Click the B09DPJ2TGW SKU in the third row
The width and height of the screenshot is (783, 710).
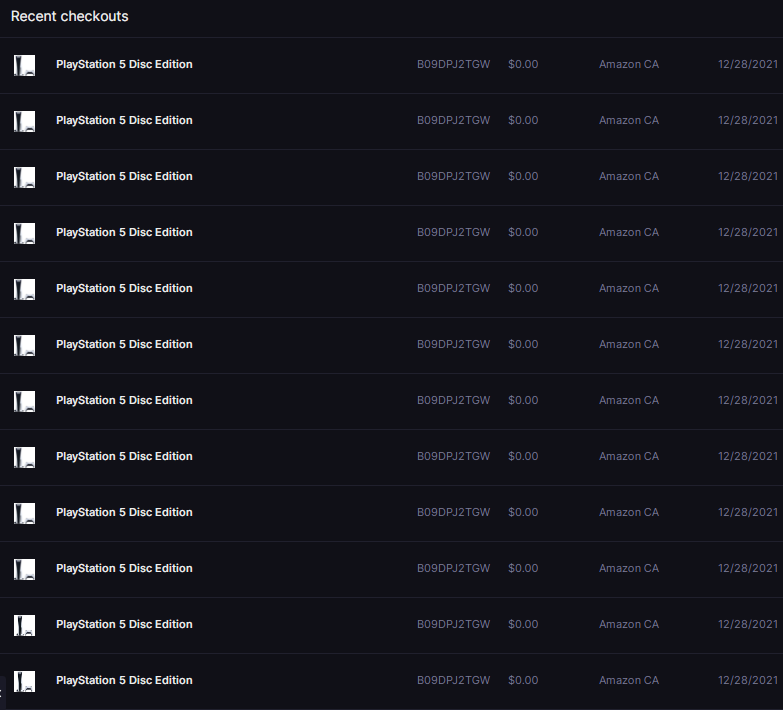(453, 176)
